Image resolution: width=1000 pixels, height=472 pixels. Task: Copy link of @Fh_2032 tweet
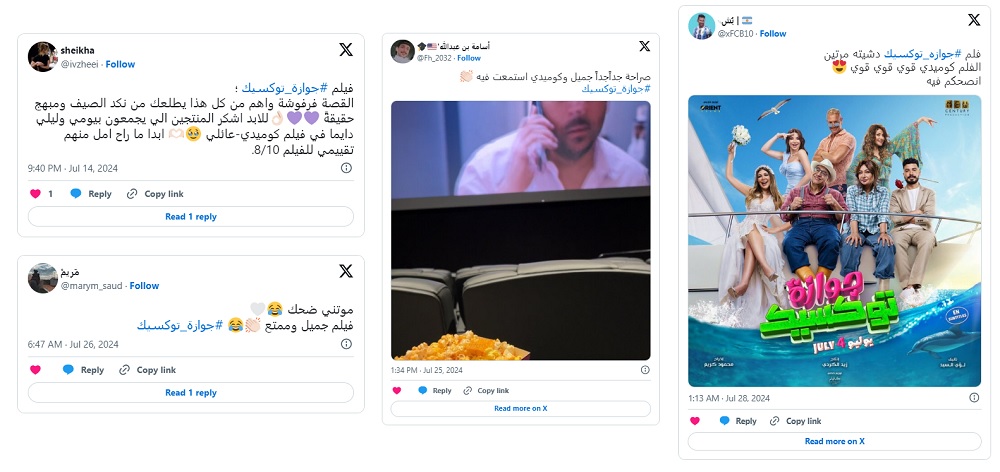pos(486,390)
